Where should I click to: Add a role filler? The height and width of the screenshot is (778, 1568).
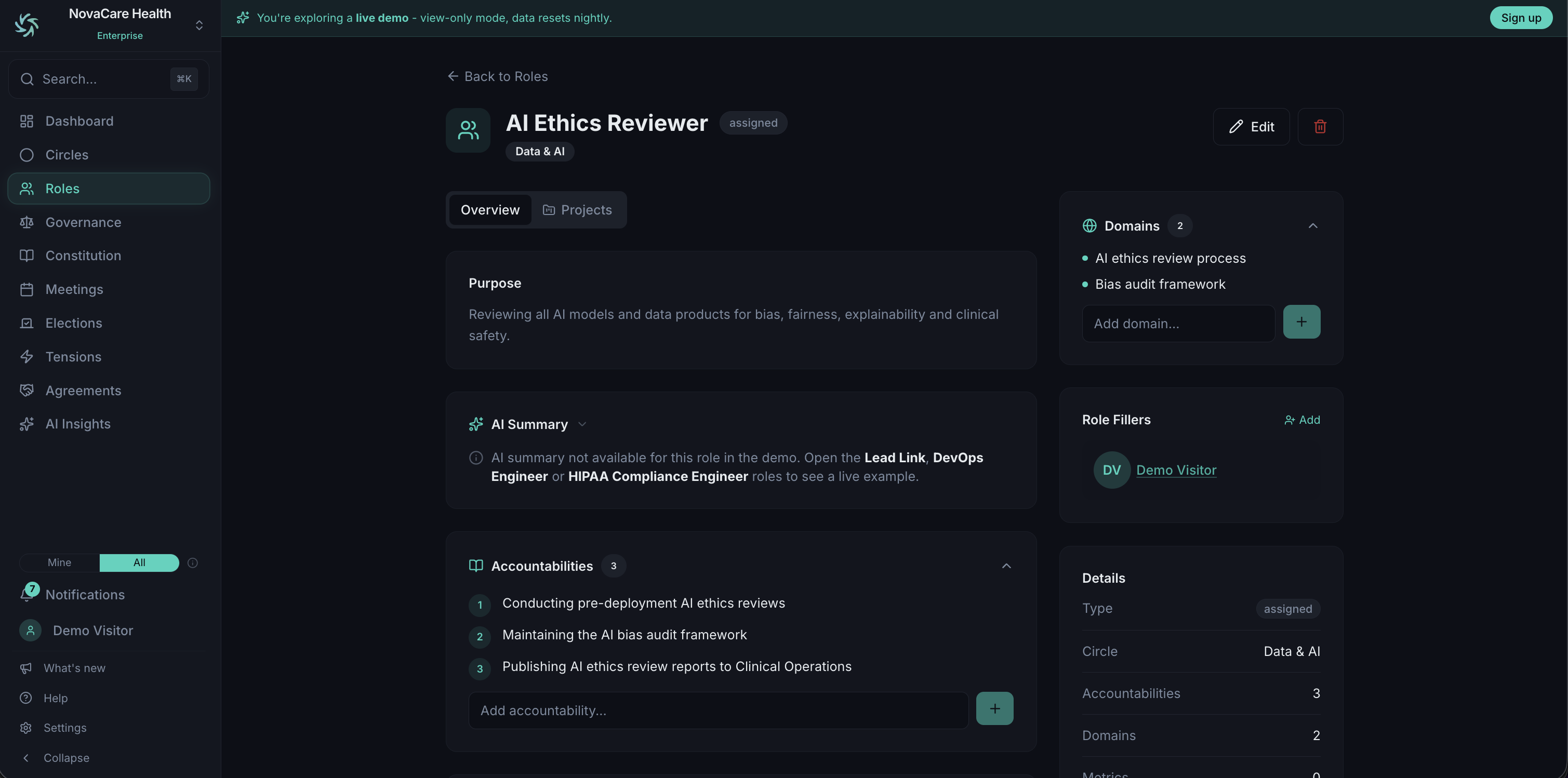tap(1302, 420)
